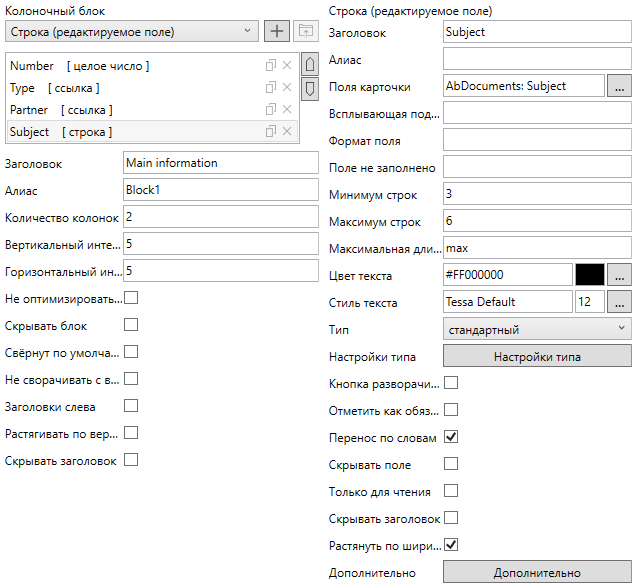The width and height of the screenshot is (636, 588).
Task: Expand the Строка (редактируемое поле) control type dropdown
Action: point(132,32)
